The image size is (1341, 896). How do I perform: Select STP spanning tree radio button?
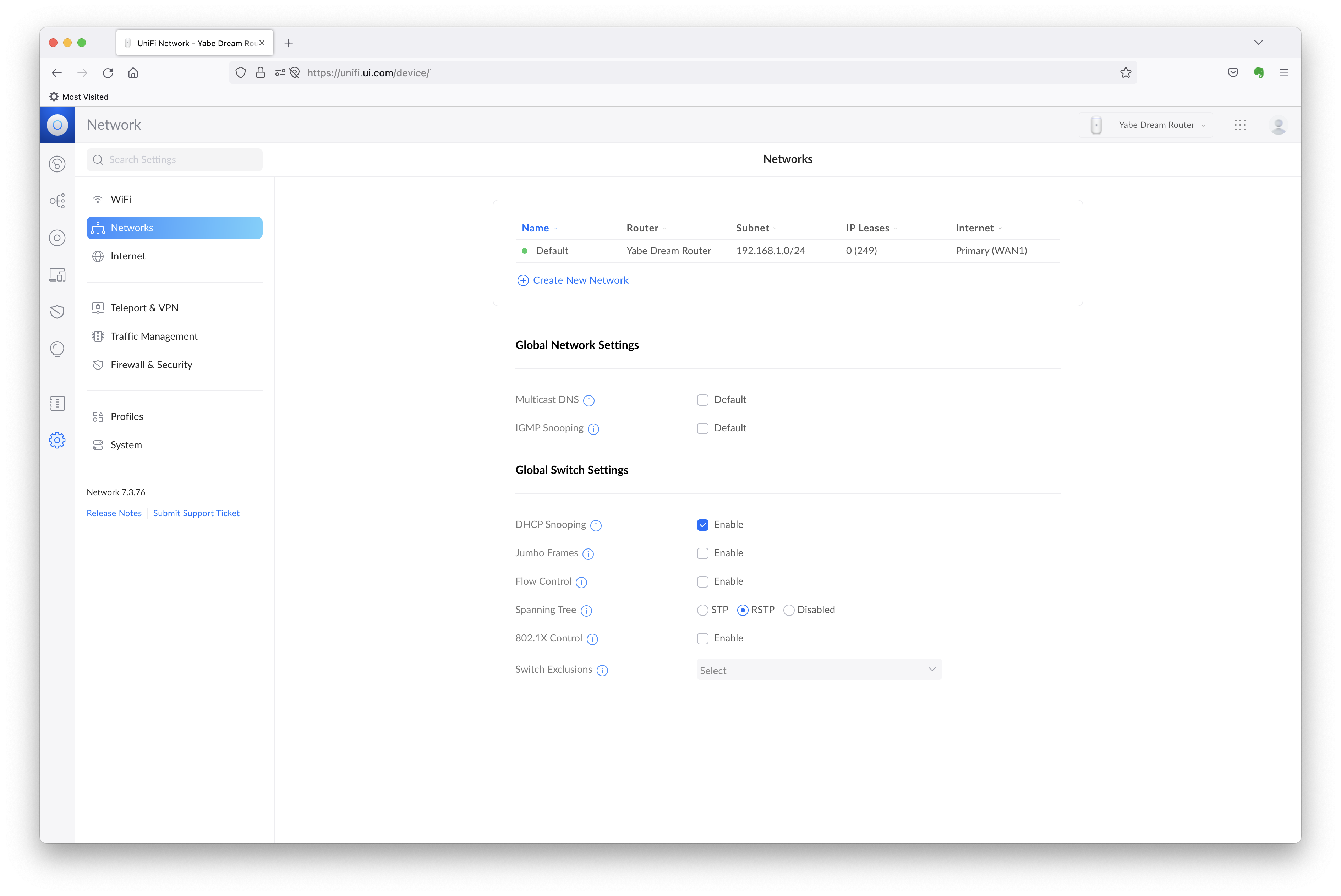[703, 610]
